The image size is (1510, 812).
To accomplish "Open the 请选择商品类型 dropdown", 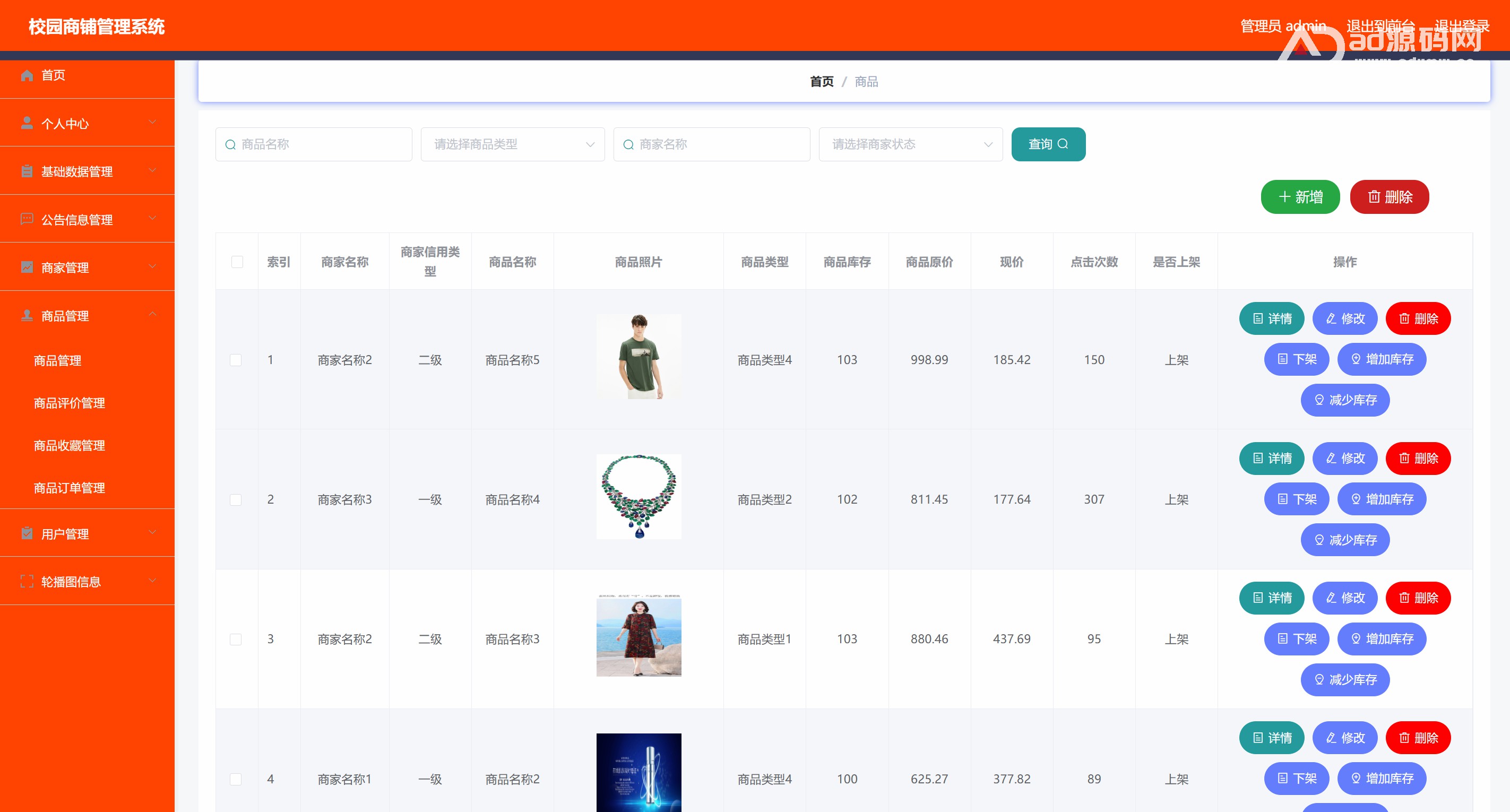I will (x=512, y=144).
